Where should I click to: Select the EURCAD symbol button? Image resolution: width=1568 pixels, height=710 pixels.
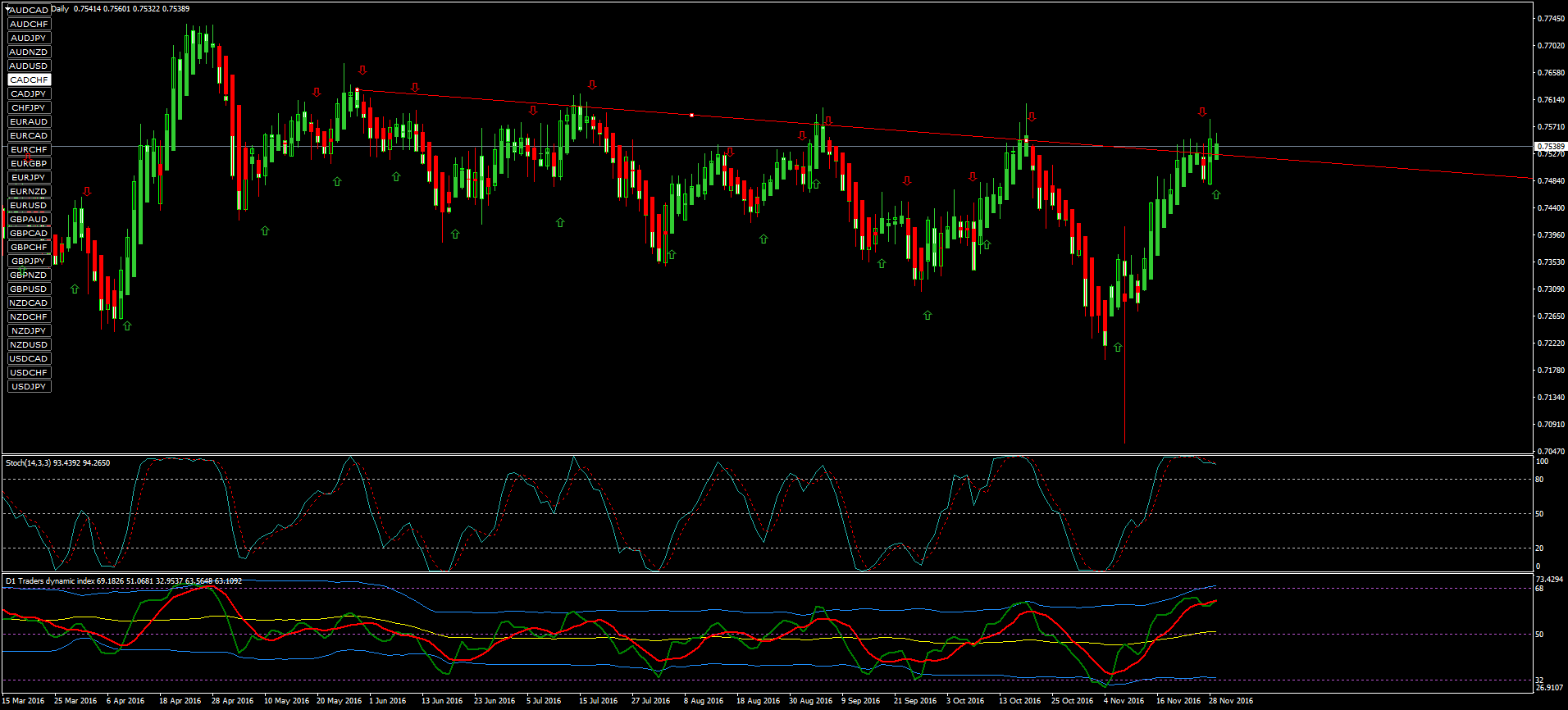(29, 136)
